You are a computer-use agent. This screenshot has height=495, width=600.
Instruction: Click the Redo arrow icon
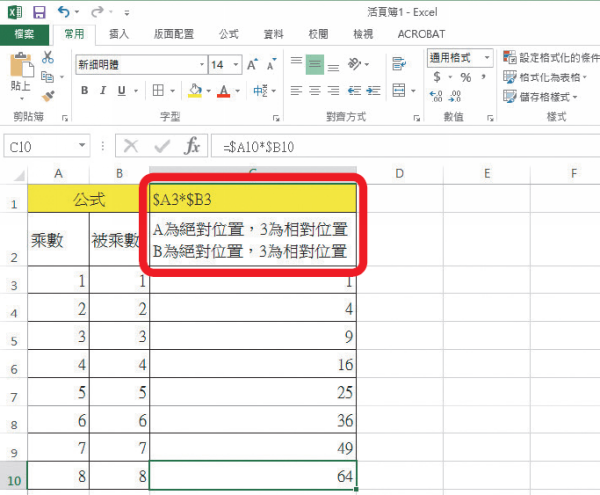point(97,12)
